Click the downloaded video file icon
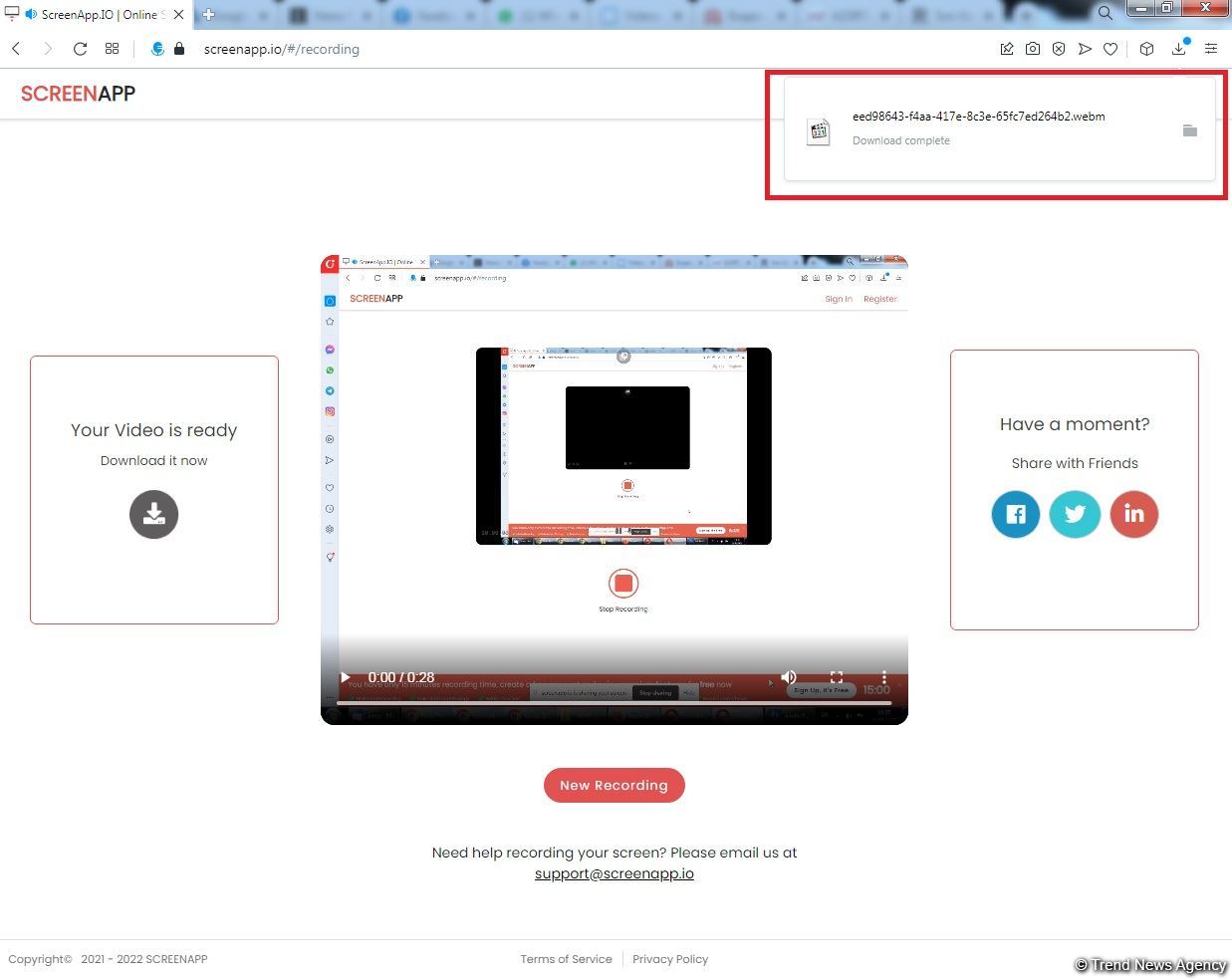Image resolution: width=1232 pixels, height=979 pixels. (x=819, y=130)
